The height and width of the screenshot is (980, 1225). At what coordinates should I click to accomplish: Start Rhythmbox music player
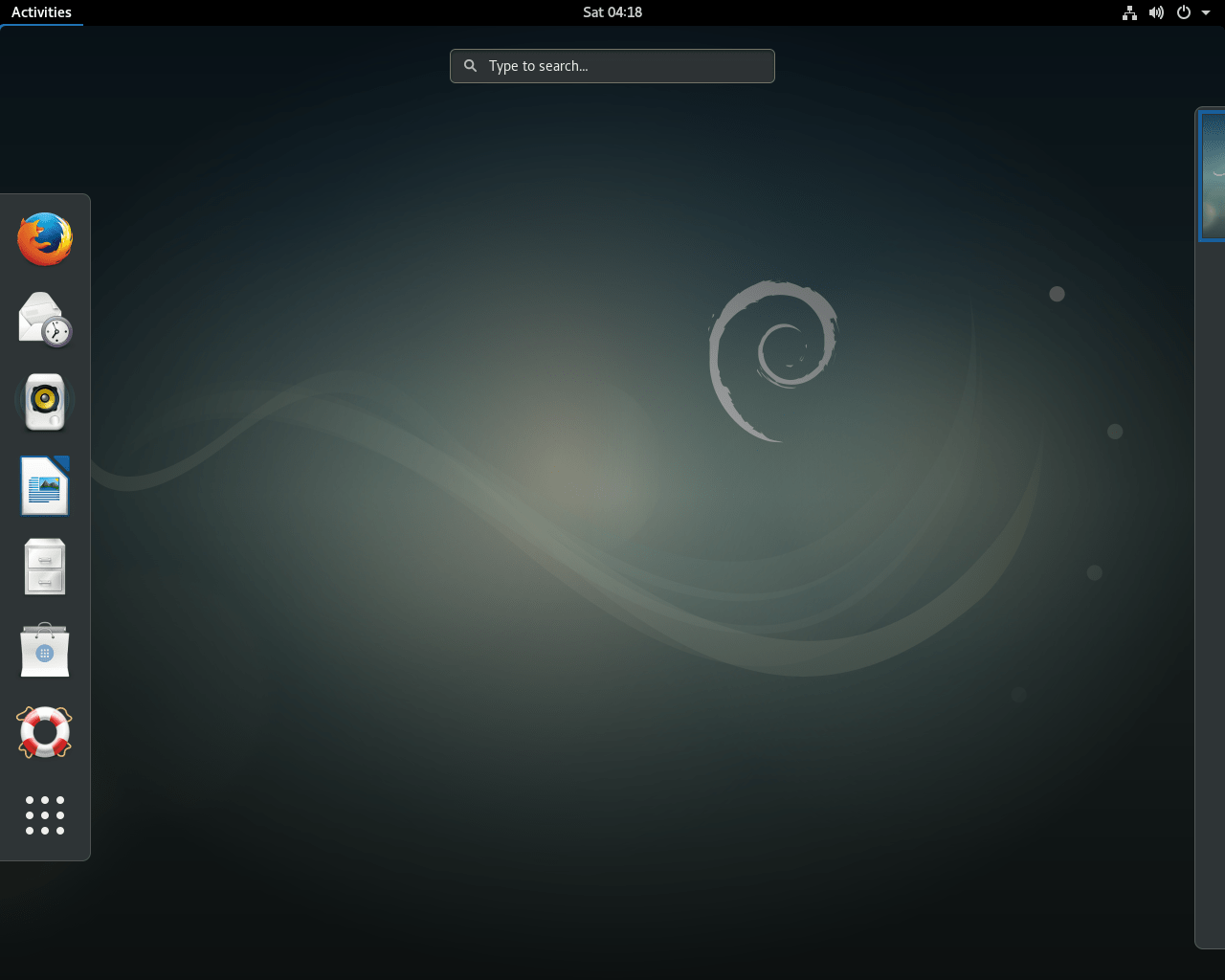[x=44, y=402]
